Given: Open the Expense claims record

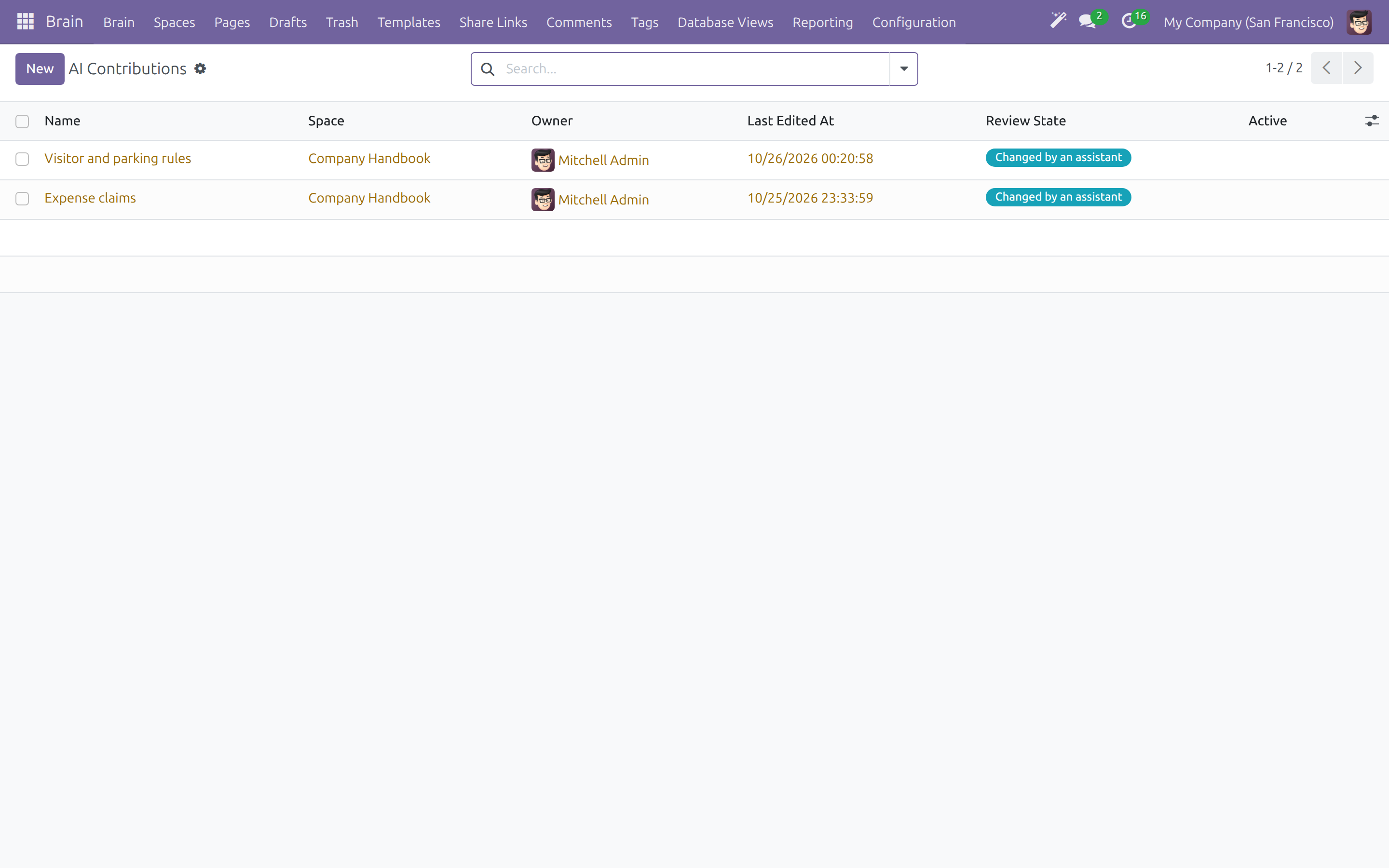Looking at the screenshot, I should coord(90,198).
